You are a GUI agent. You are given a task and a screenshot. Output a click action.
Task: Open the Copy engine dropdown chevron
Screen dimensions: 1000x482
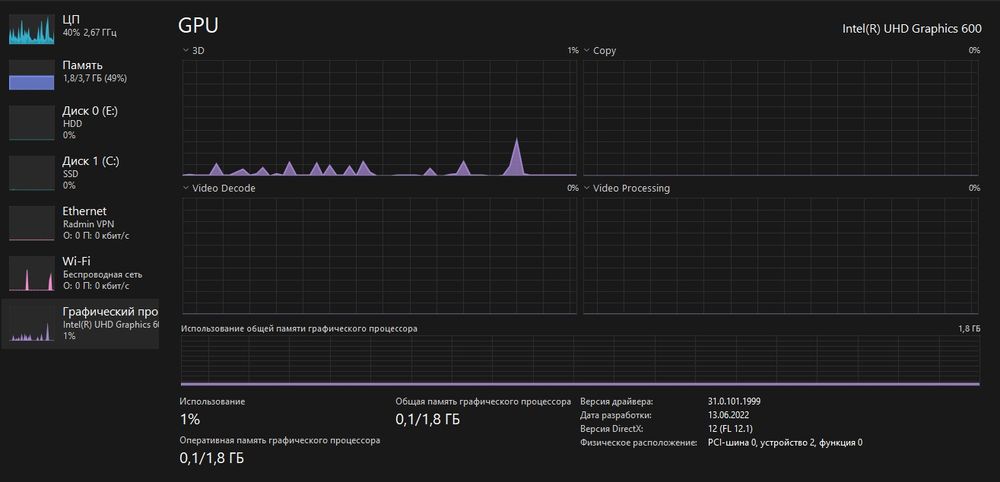click(x=586, y=50)
